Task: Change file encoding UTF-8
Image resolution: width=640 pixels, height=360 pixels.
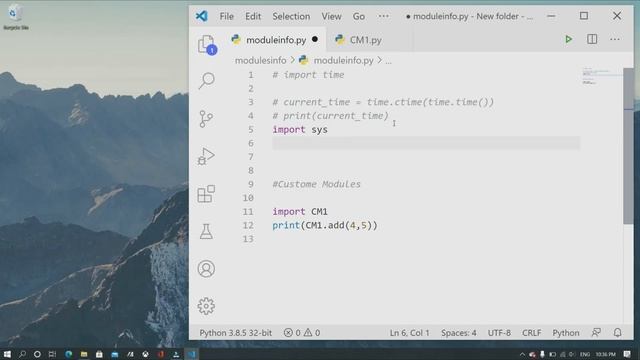Action: pyautogui.click(x=499, y=333)
